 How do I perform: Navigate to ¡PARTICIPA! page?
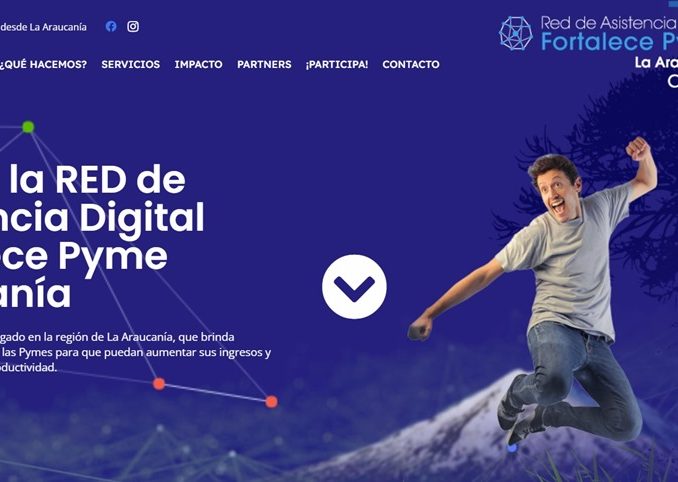click(x=337, y=64)
